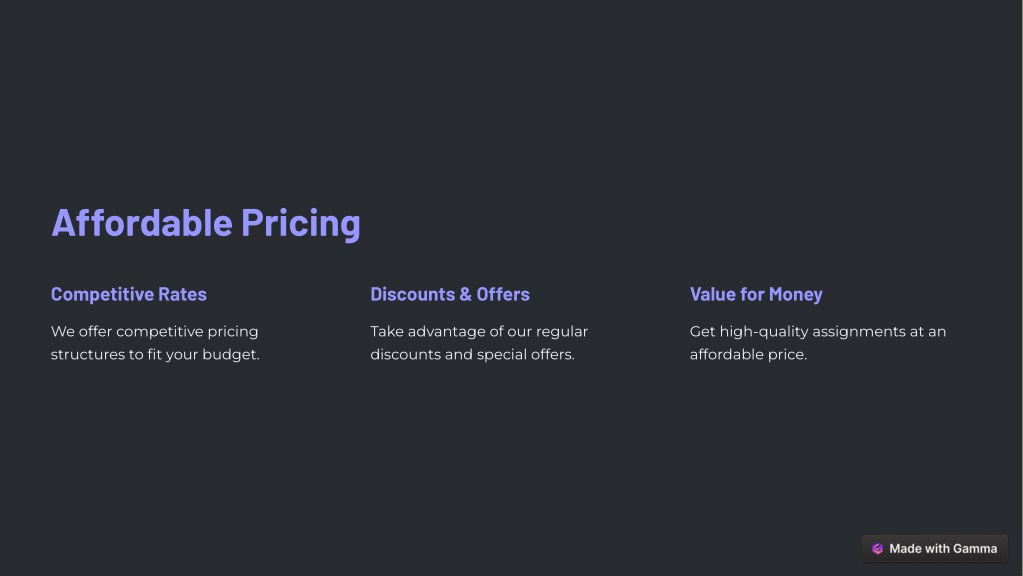Click paragraph about high-quality assignments

pyautogui.click(x=817, y=343)
